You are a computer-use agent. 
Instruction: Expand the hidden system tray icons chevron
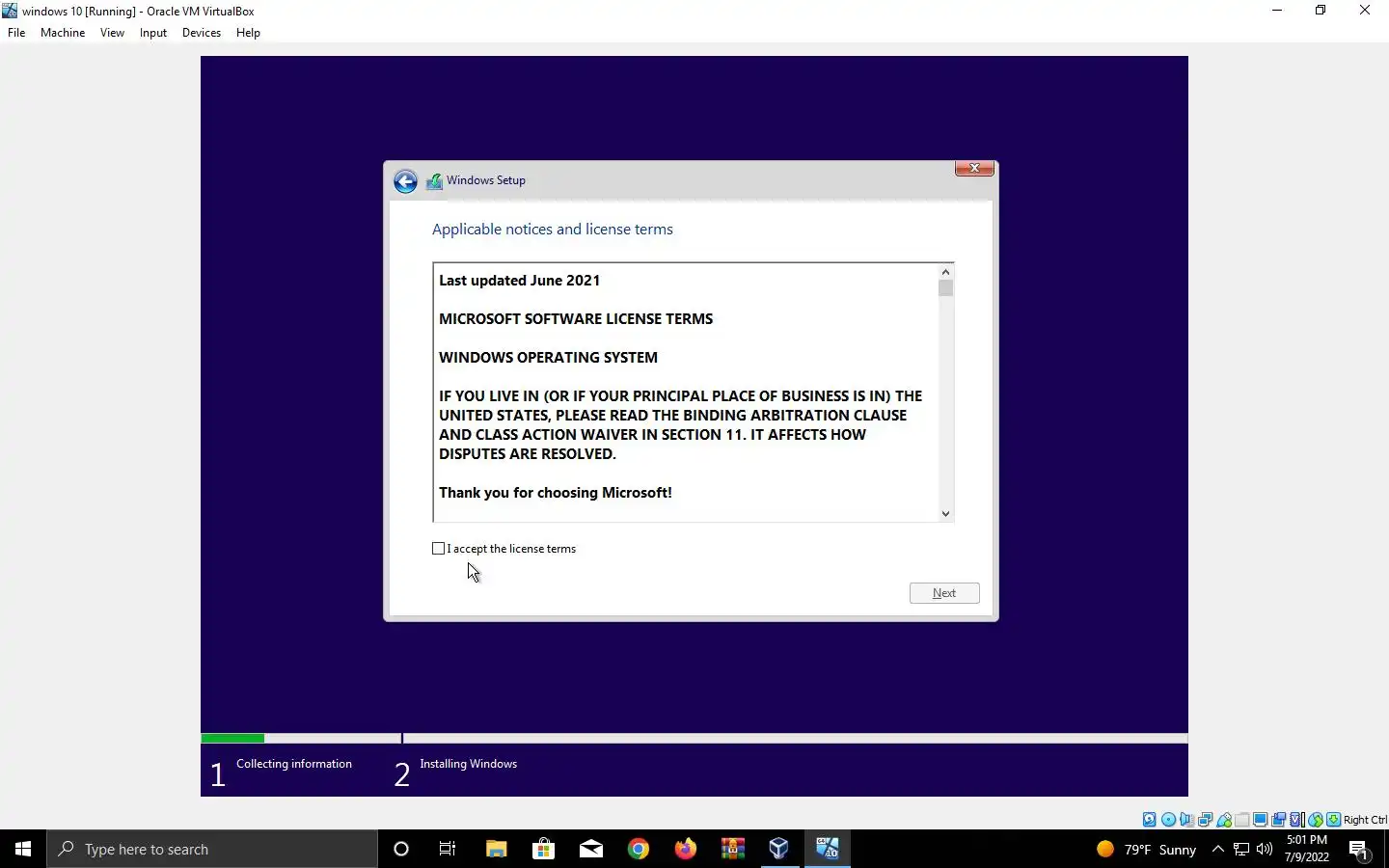pos(1217,849)
